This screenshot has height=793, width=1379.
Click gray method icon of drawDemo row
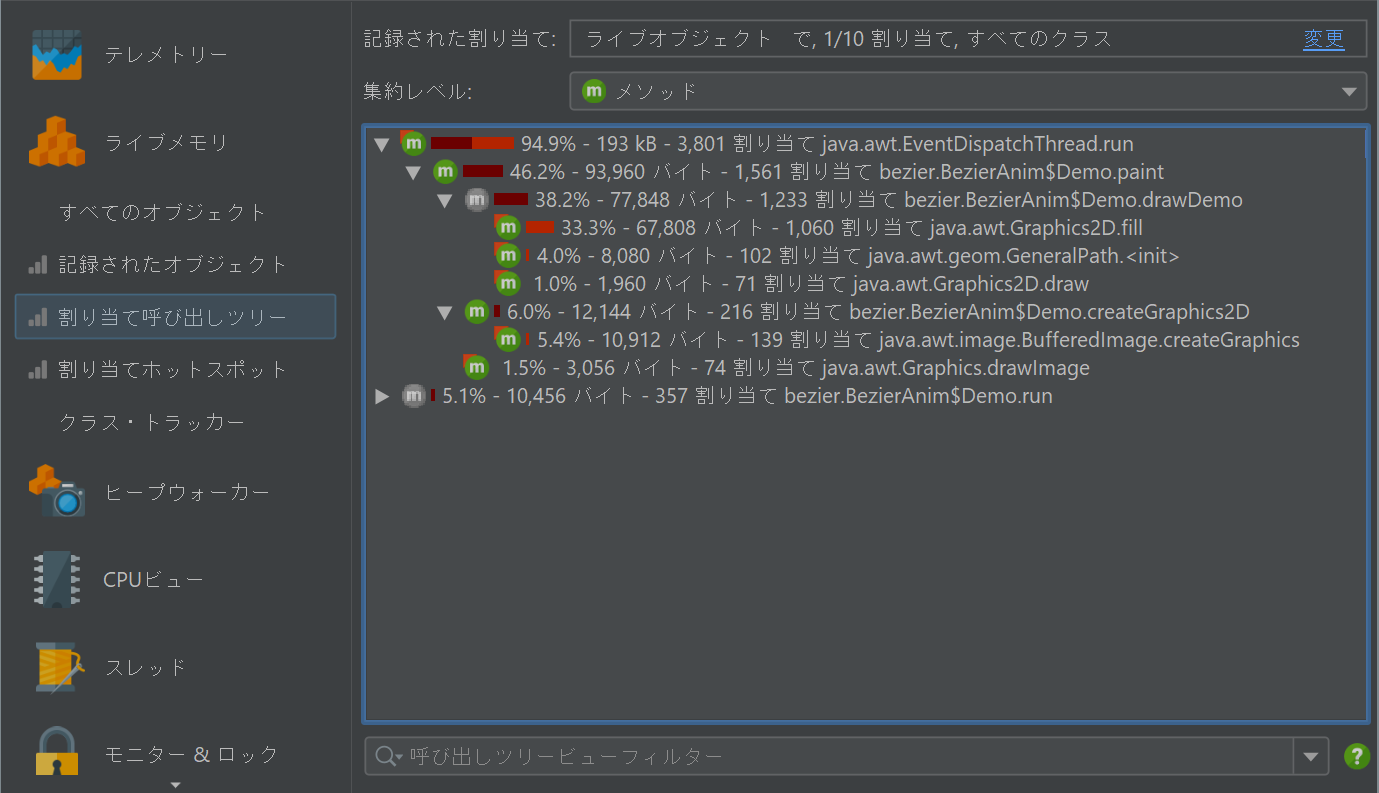pos(477,200)
